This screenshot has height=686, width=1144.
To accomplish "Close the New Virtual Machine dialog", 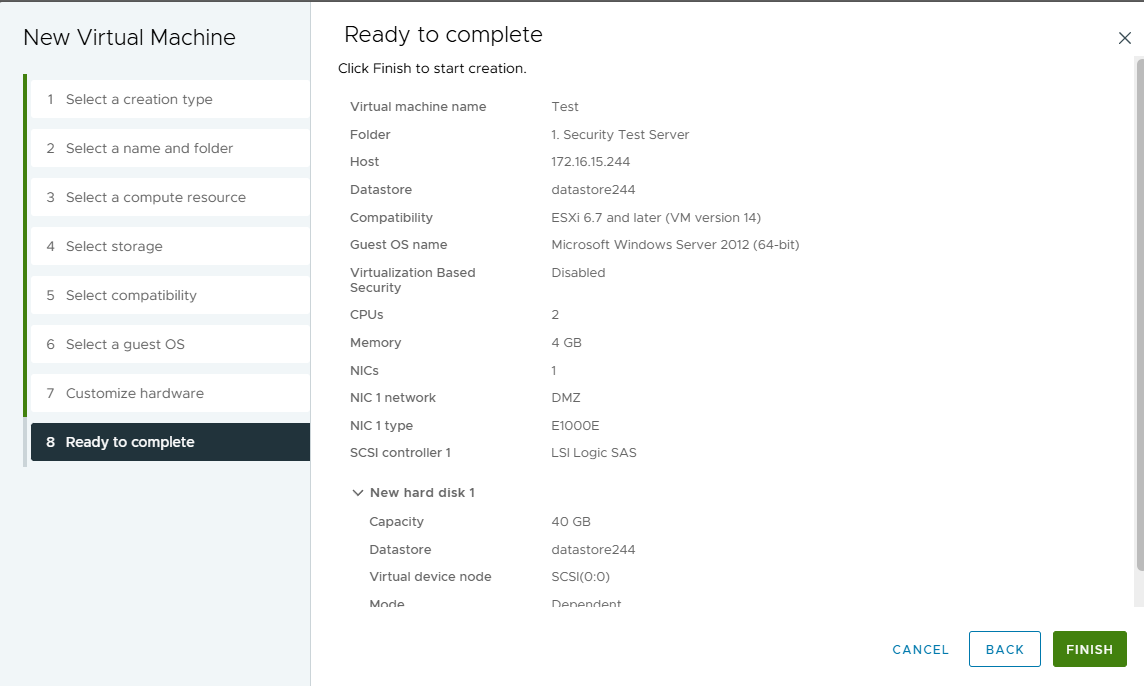I will [1124, 39].
